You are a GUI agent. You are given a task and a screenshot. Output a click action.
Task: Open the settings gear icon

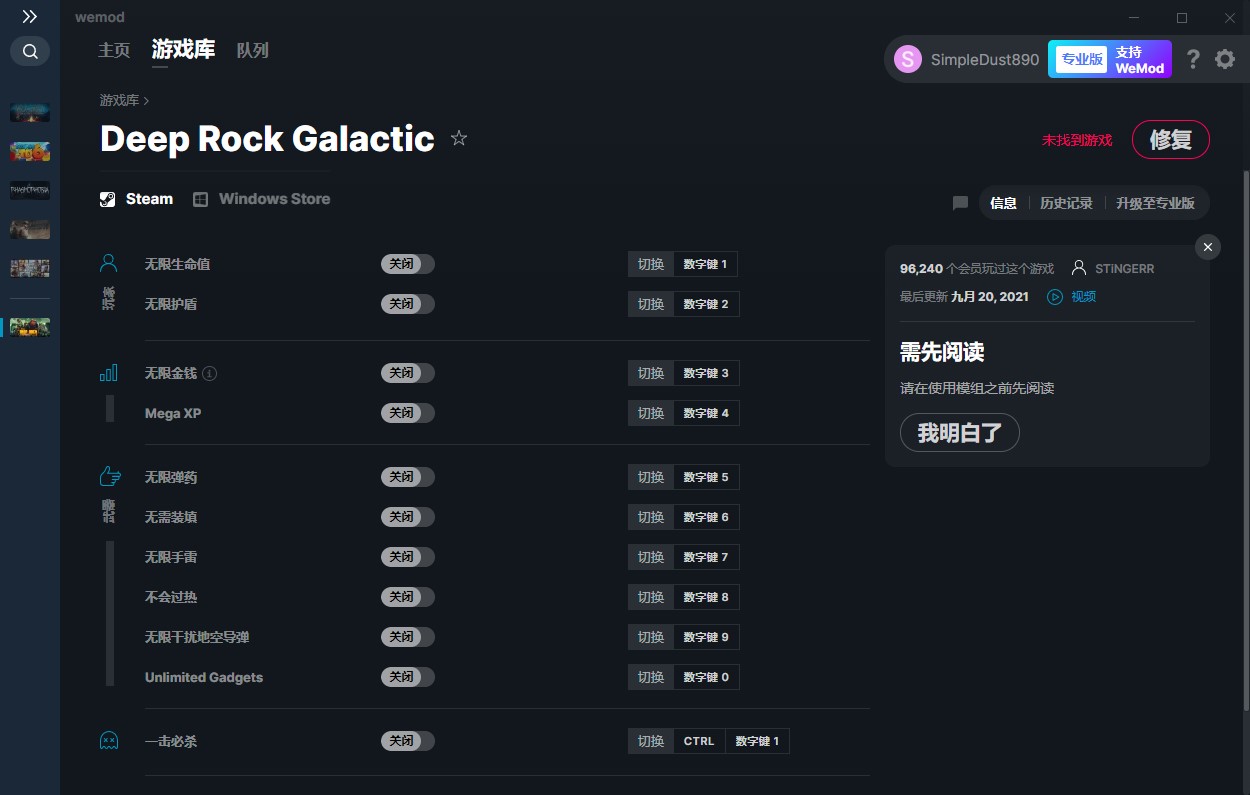(1225, 59)
